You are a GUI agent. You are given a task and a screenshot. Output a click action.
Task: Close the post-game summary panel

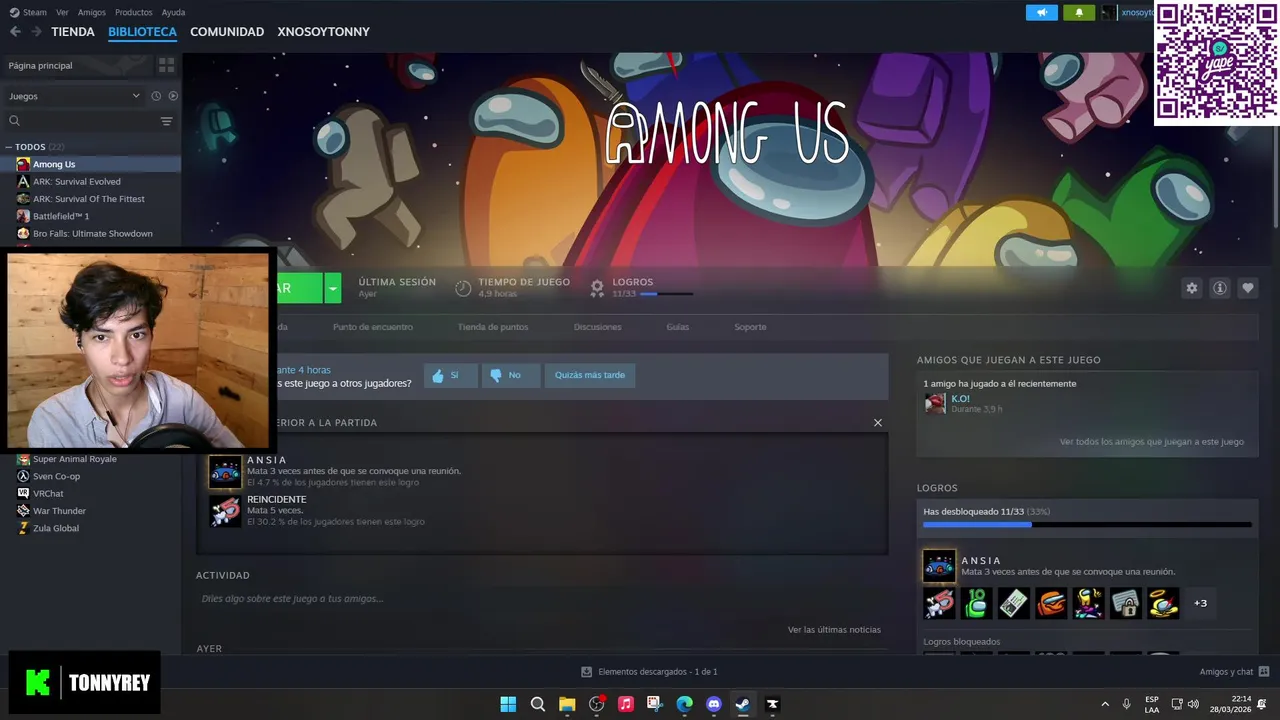coord(878,423)
